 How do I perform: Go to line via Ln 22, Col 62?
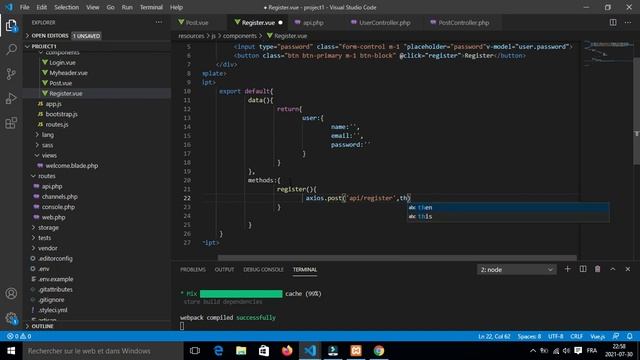click(494, 336)
